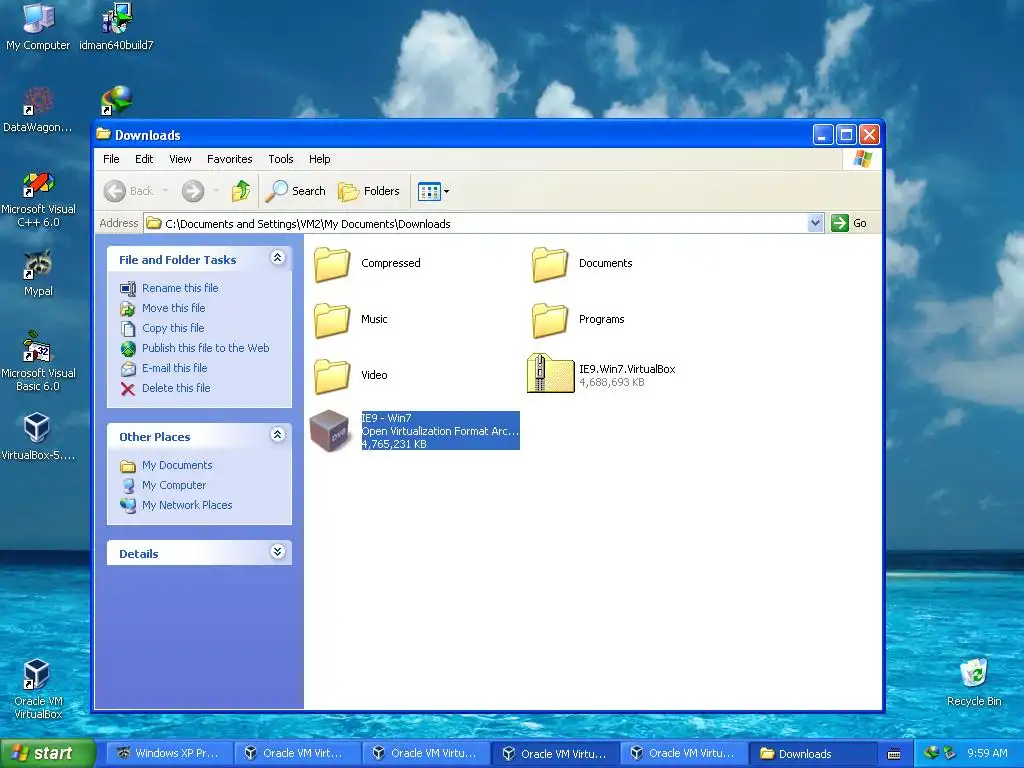Screen dimensions: 1024x768
Task: Open the Help menu
Action: coord(319,159)
